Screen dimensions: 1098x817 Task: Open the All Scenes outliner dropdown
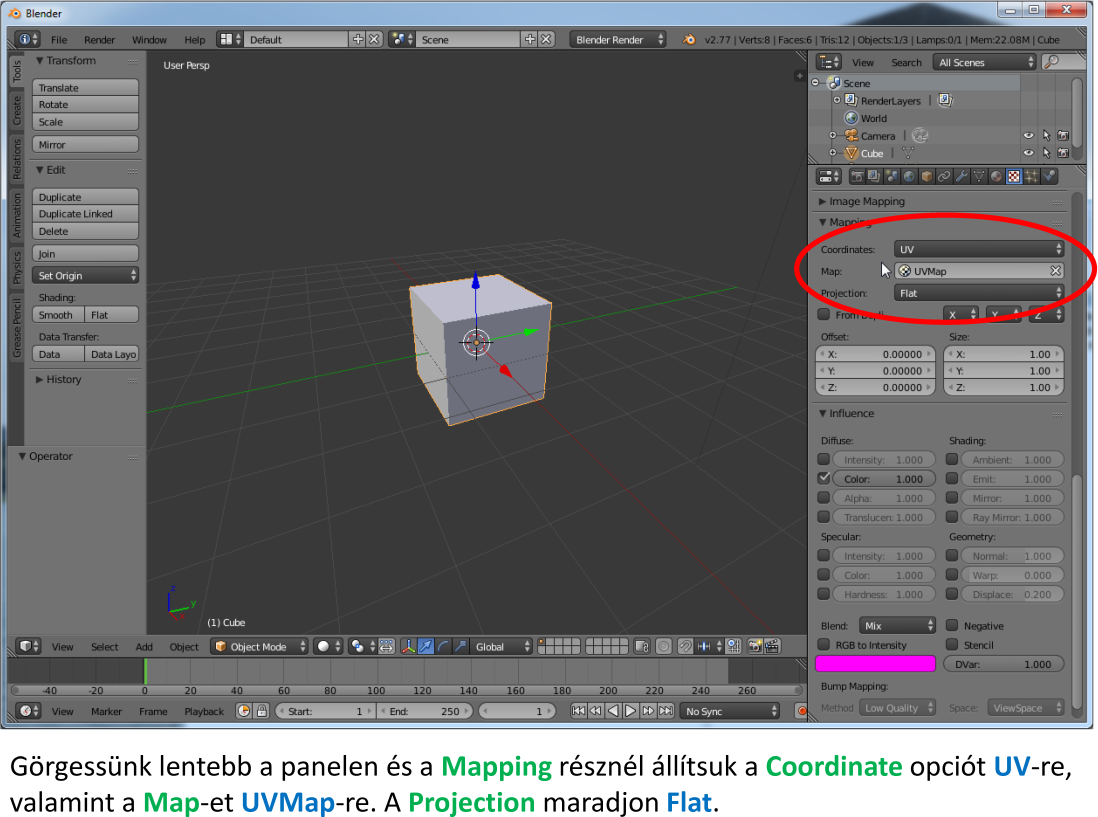click(985, 62)
